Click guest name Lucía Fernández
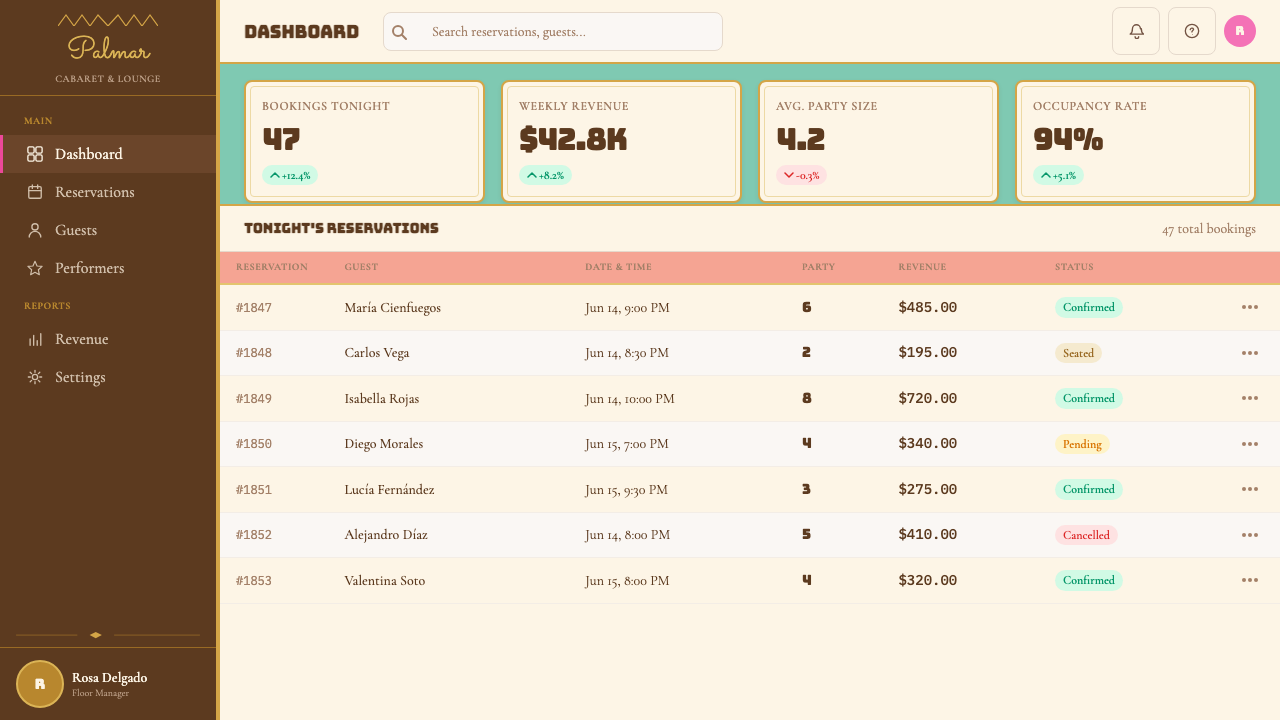The image size is (1280, 720). (389, 490)
